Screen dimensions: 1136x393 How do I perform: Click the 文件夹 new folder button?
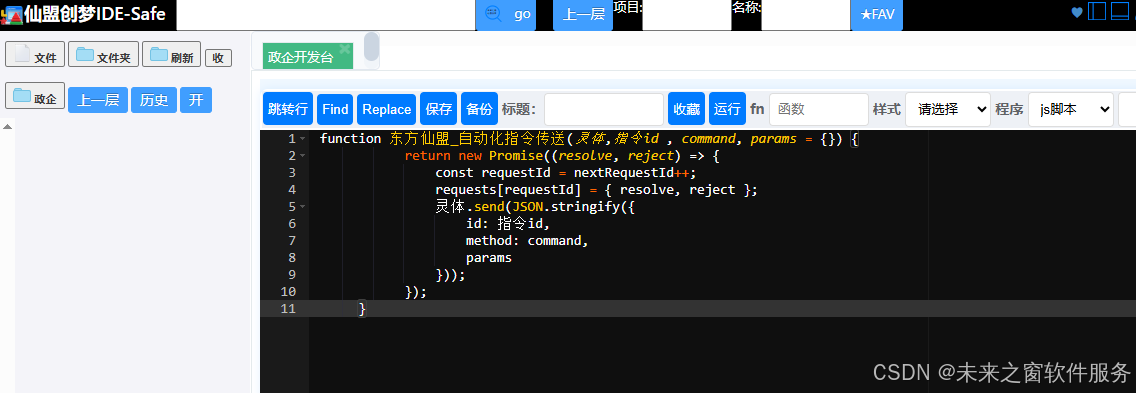point(103,54)
